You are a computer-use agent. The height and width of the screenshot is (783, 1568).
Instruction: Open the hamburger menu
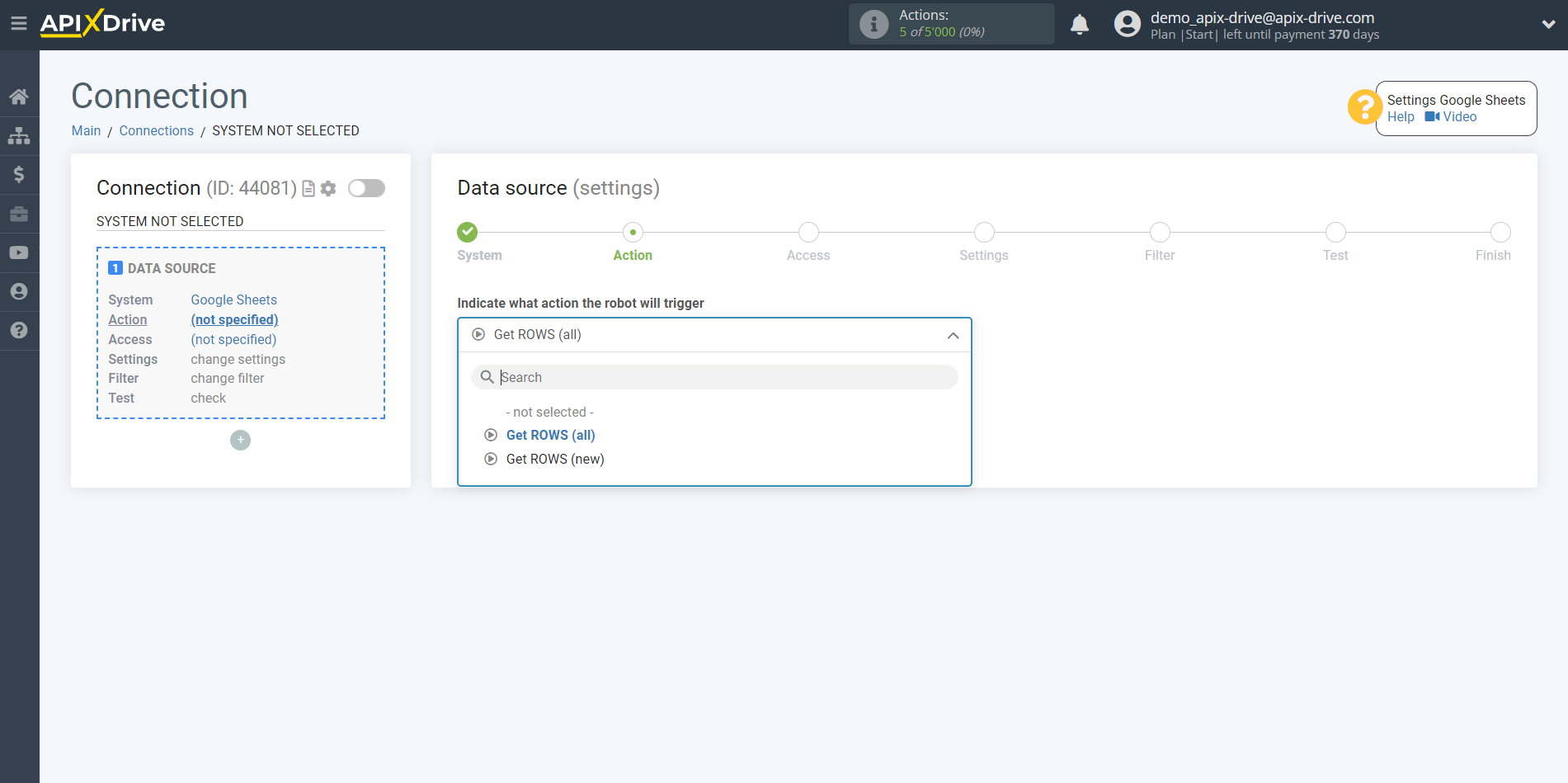(x=19, y=24)
